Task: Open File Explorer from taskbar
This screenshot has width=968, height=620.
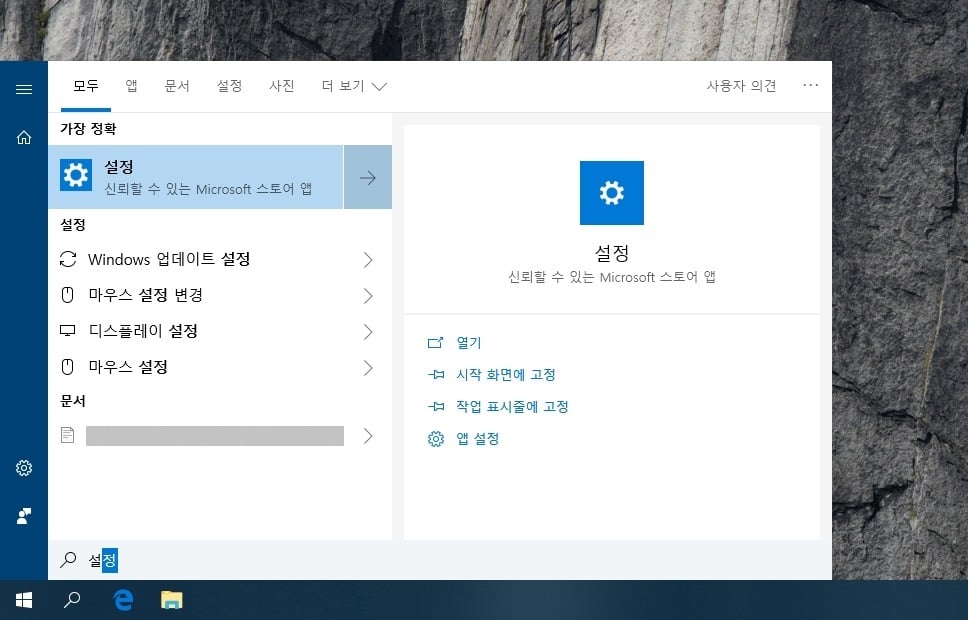Action: [x=172, y=600]
